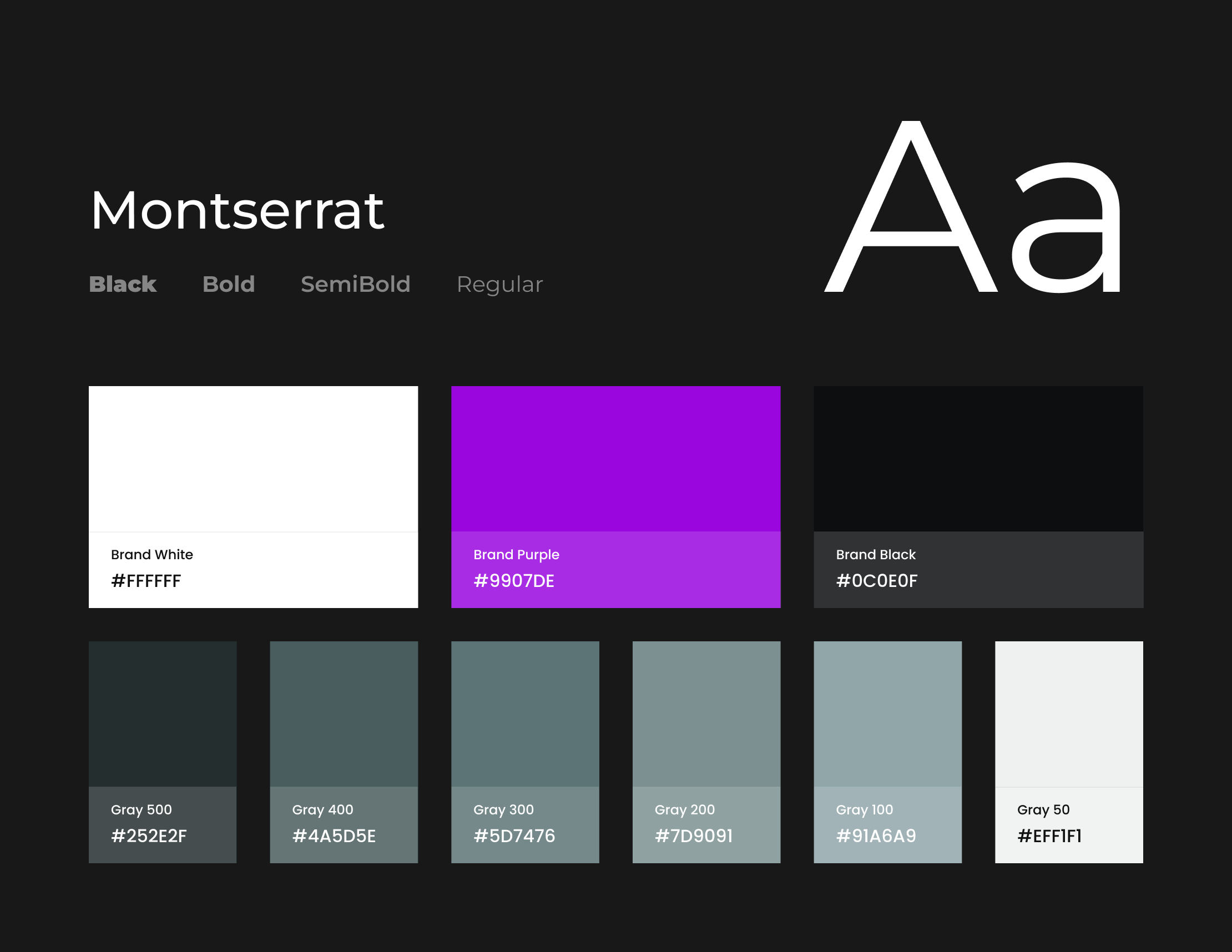Pick the Gray 300 swatch

[x=524, y=713]
